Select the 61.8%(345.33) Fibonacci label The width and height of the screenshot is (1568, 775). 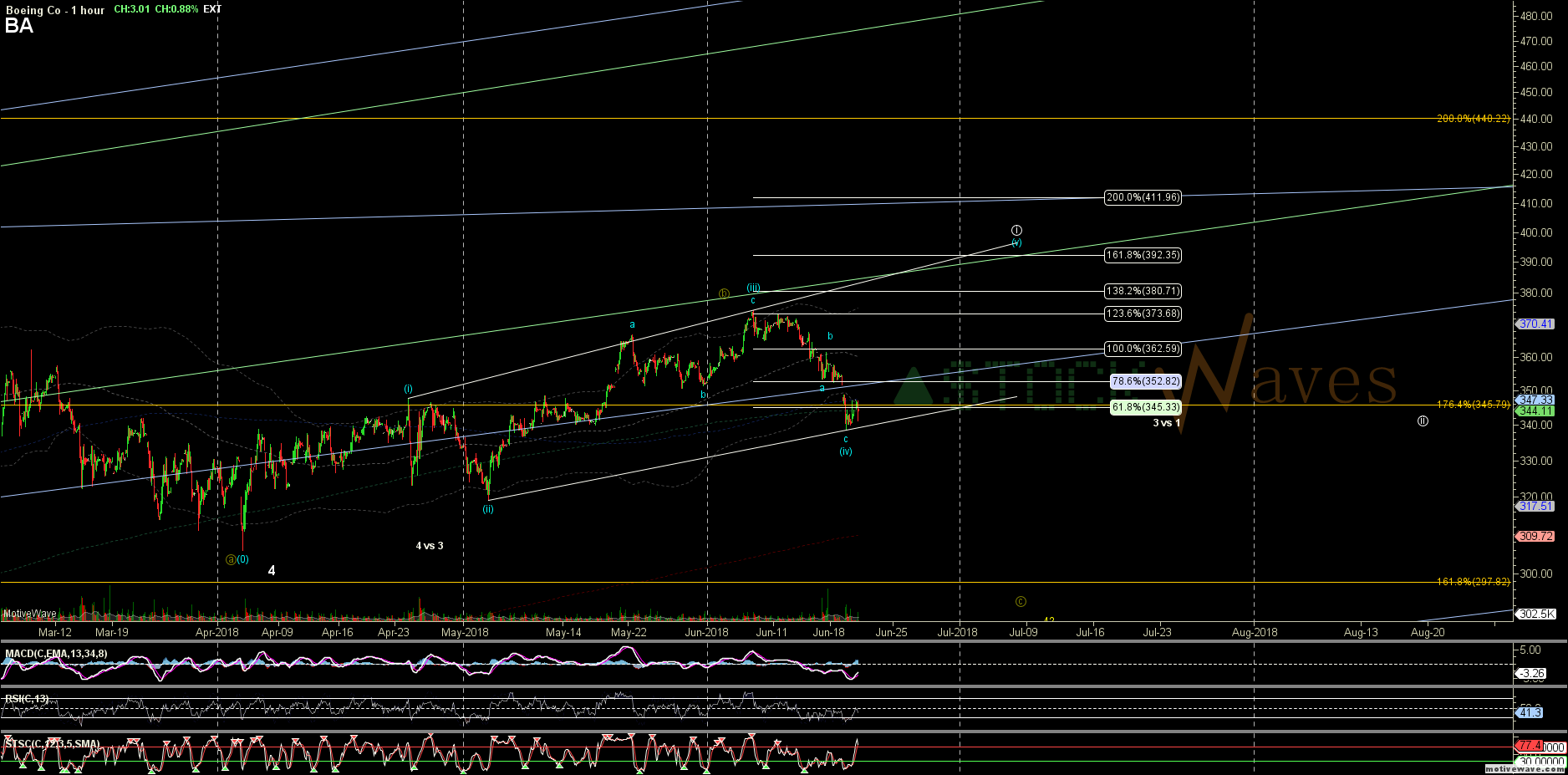coord(1145,407)
